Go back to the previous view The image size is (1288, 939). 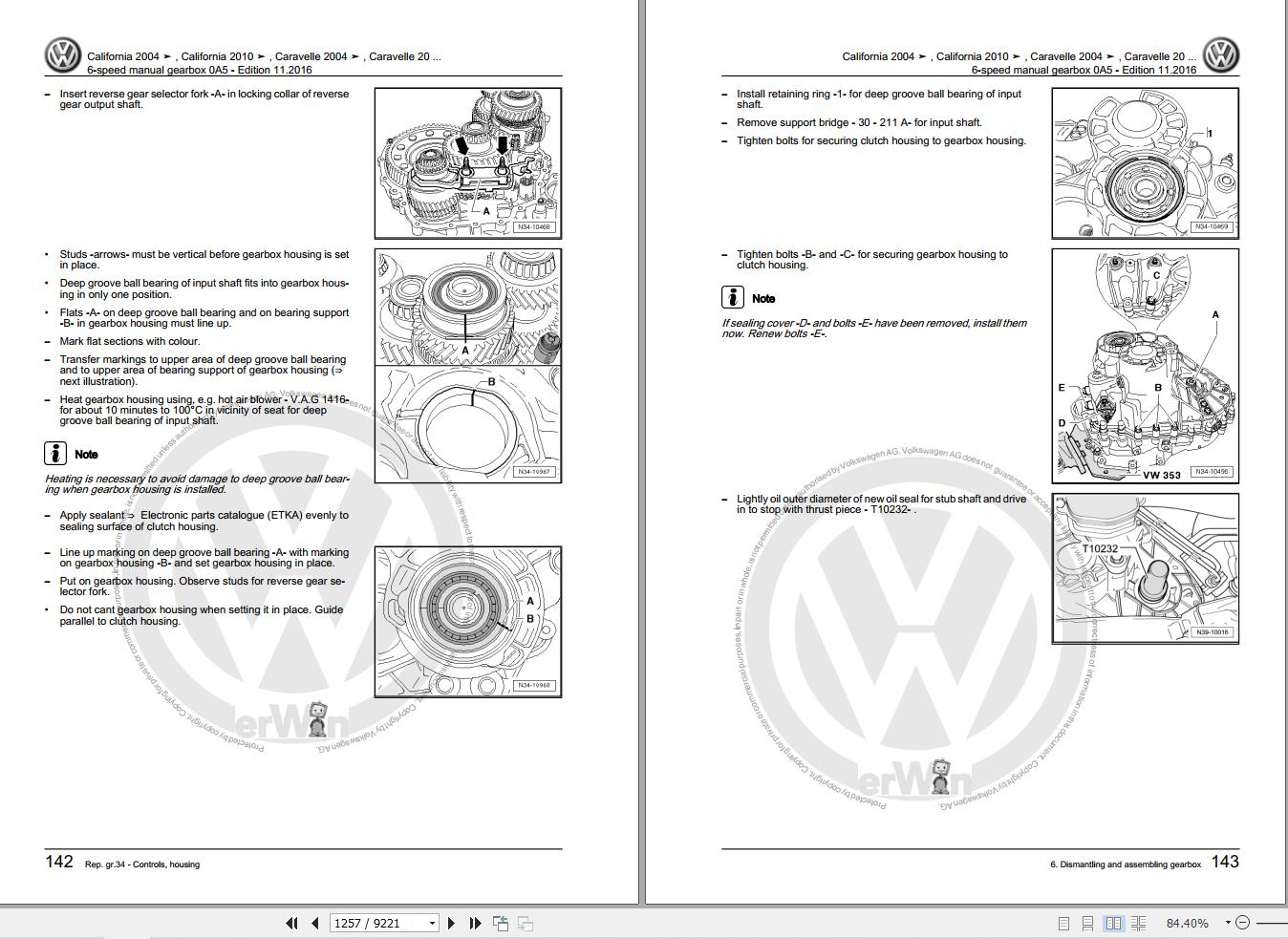tap(501, 923)
